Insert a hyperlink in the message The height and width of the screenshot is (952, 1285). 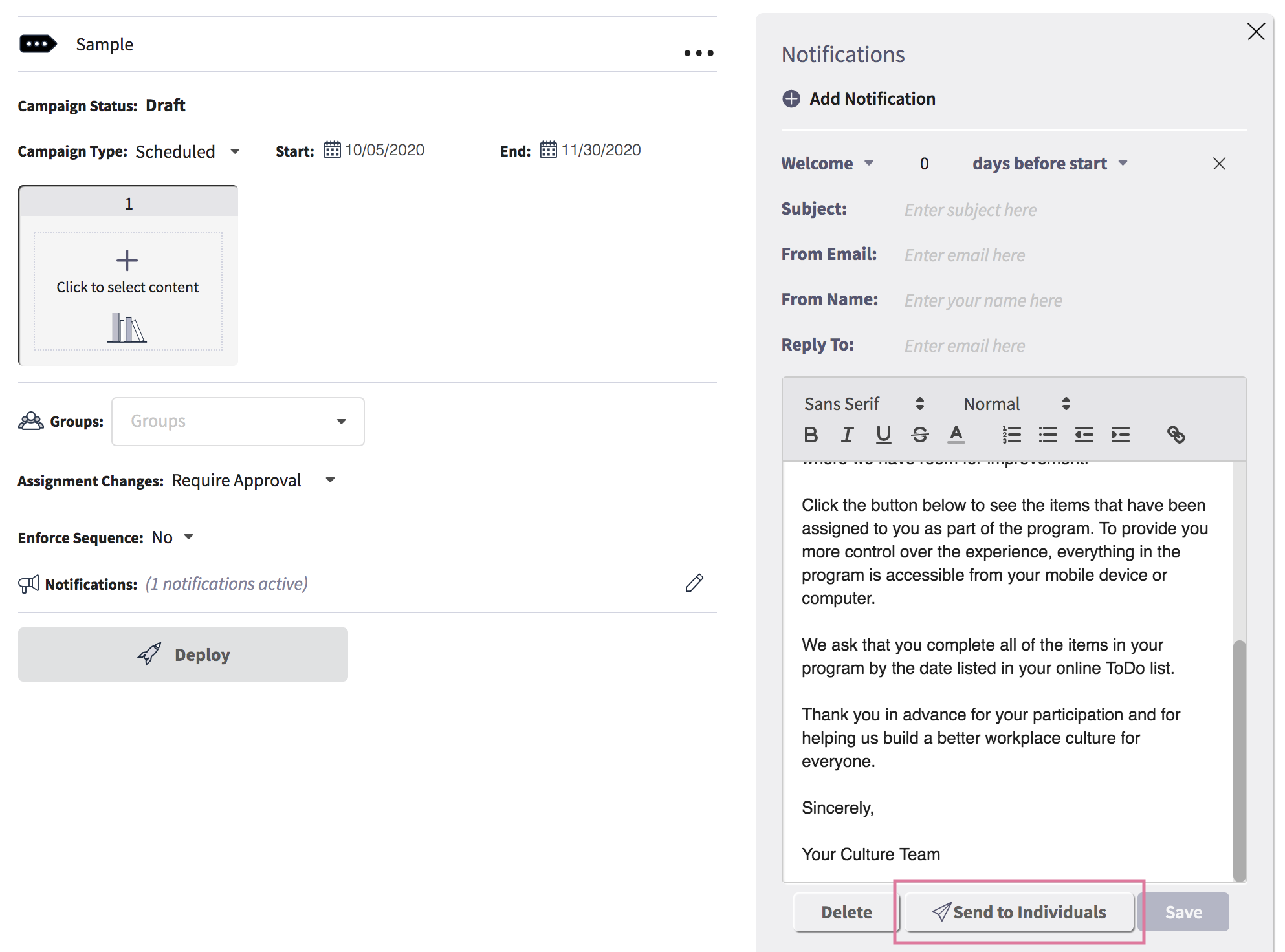(x=1176, y=435)
